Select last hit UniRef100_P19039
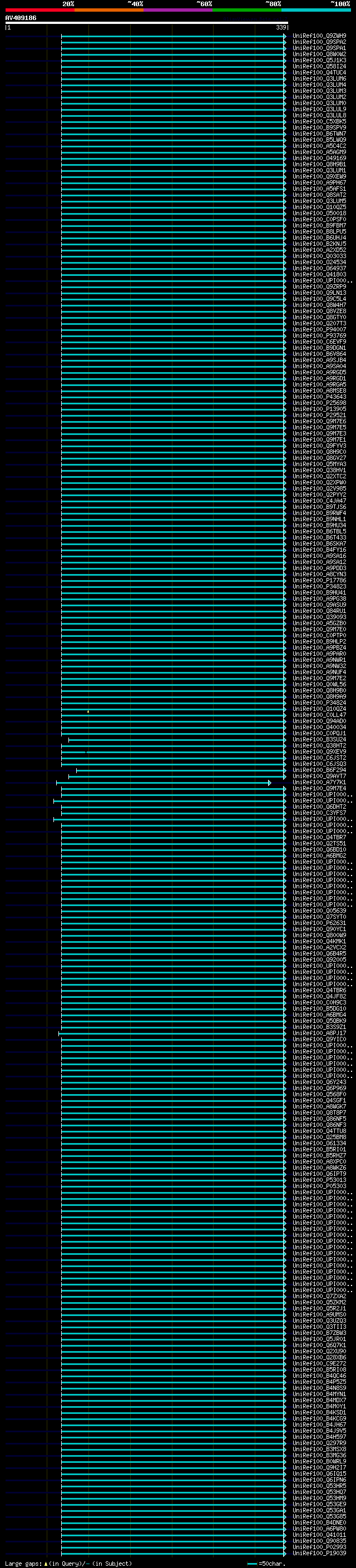 pos(319,1554)
